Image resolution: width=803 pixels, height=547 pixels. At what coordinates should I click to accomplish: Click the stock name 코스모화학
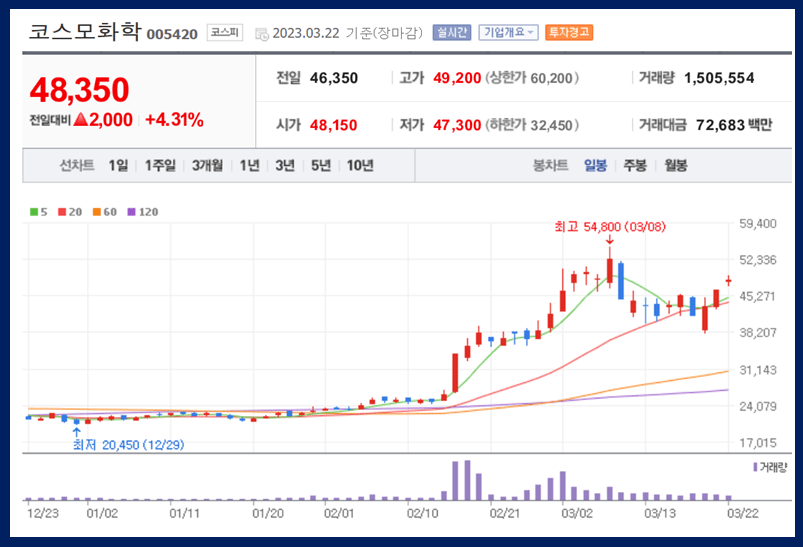(x=84, y=31)
